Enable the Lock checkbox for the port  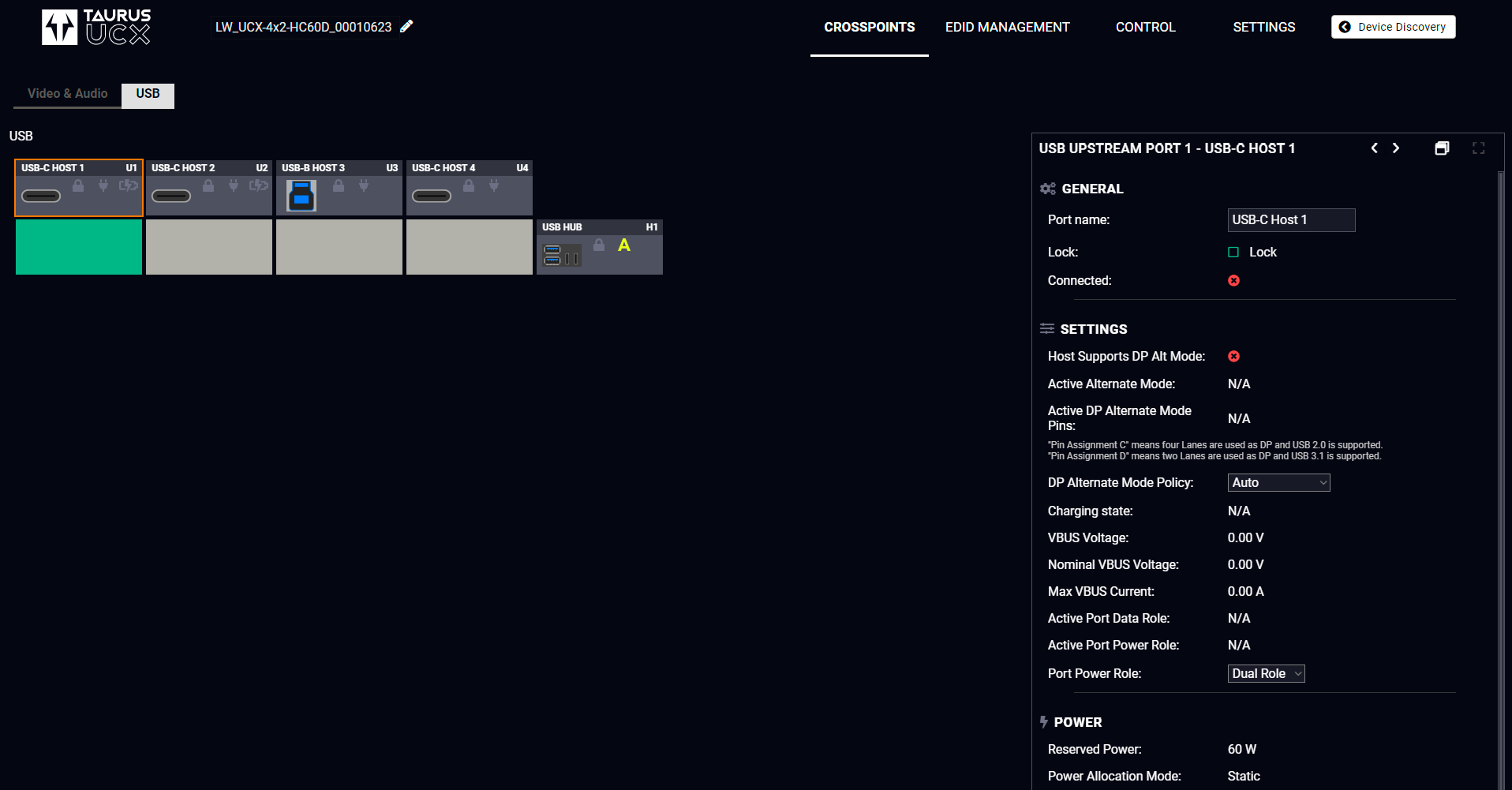pyautogui.click(x=1233, y=253)
